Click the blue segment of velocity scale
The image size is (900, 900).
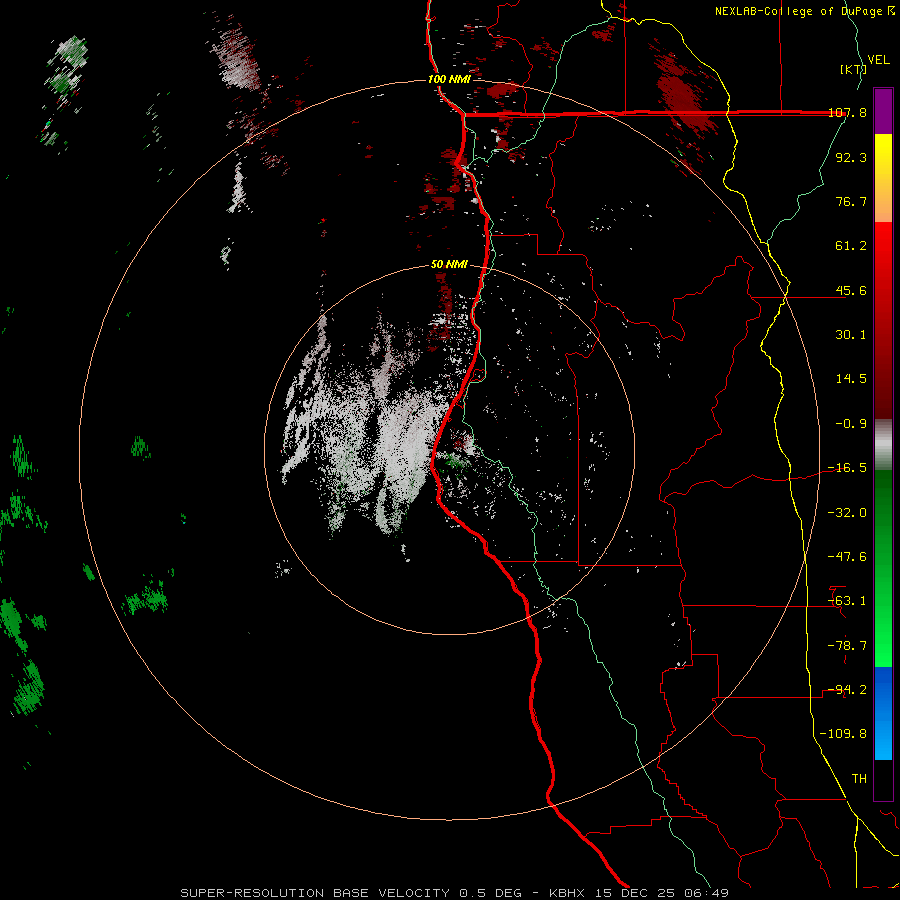click(883, 713)
